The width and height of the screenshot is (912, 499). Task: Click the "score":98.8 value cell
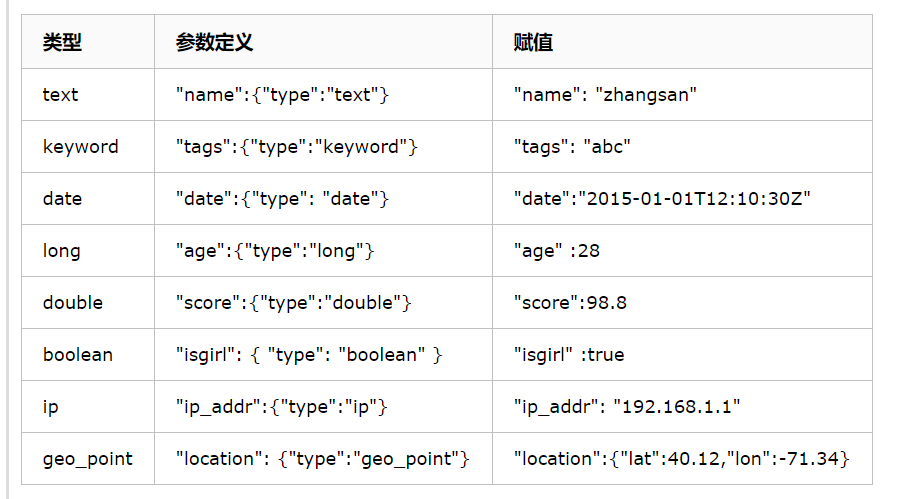(x=682, y=302)
